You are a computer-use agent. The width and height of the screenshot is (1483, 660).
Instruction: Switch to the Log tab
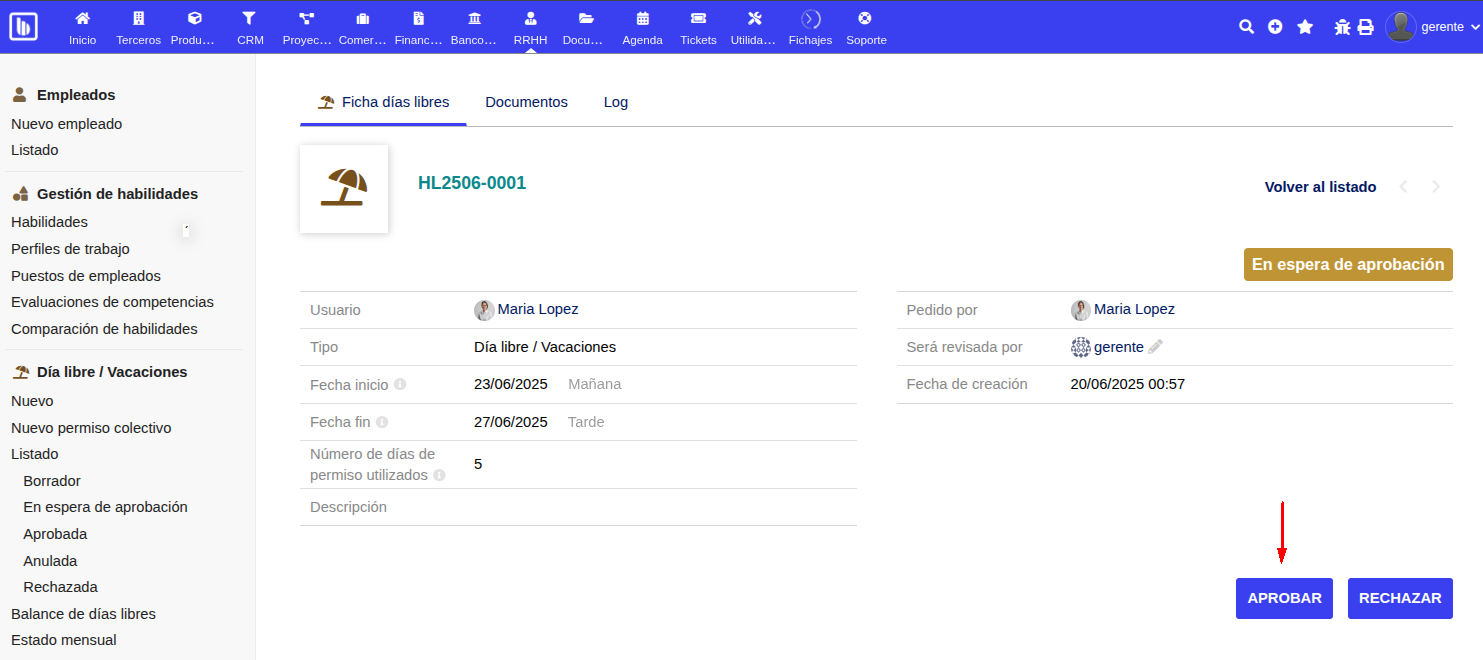pos(616,102)
